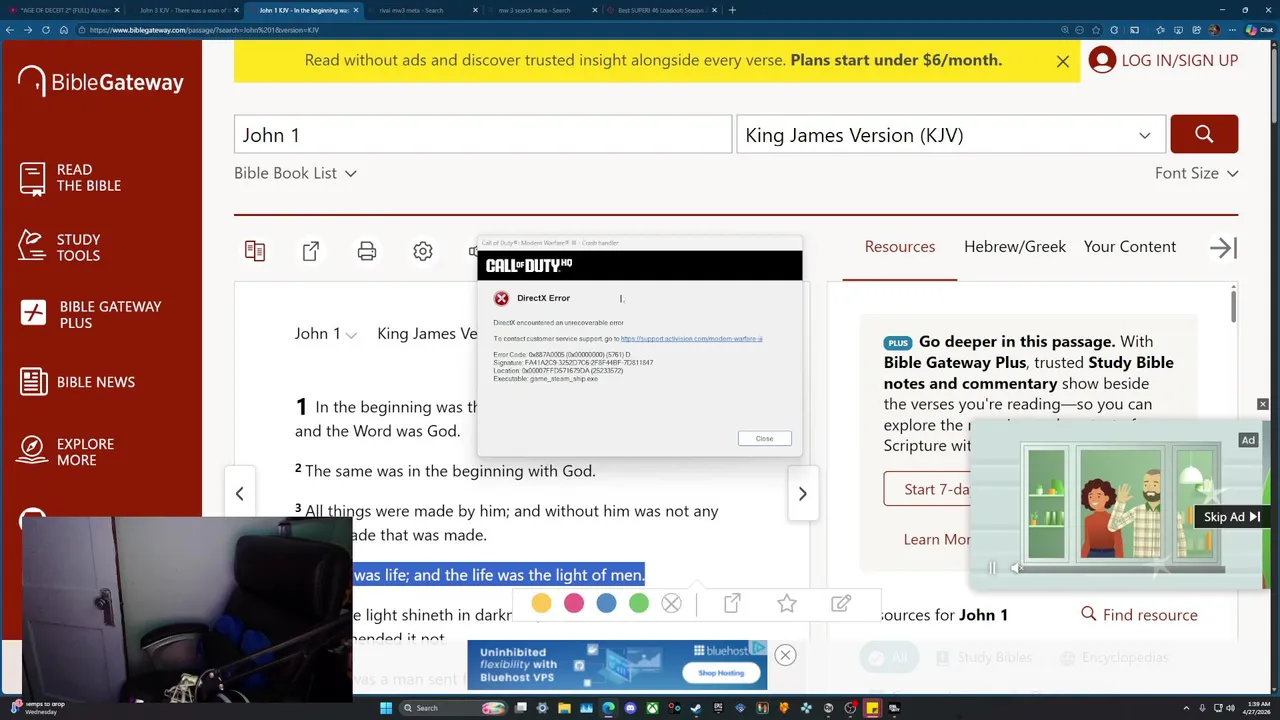Click LOG IN/SIGN UP
The width and height of the screenshot is (1280, 720).
tap(1180, 60)
